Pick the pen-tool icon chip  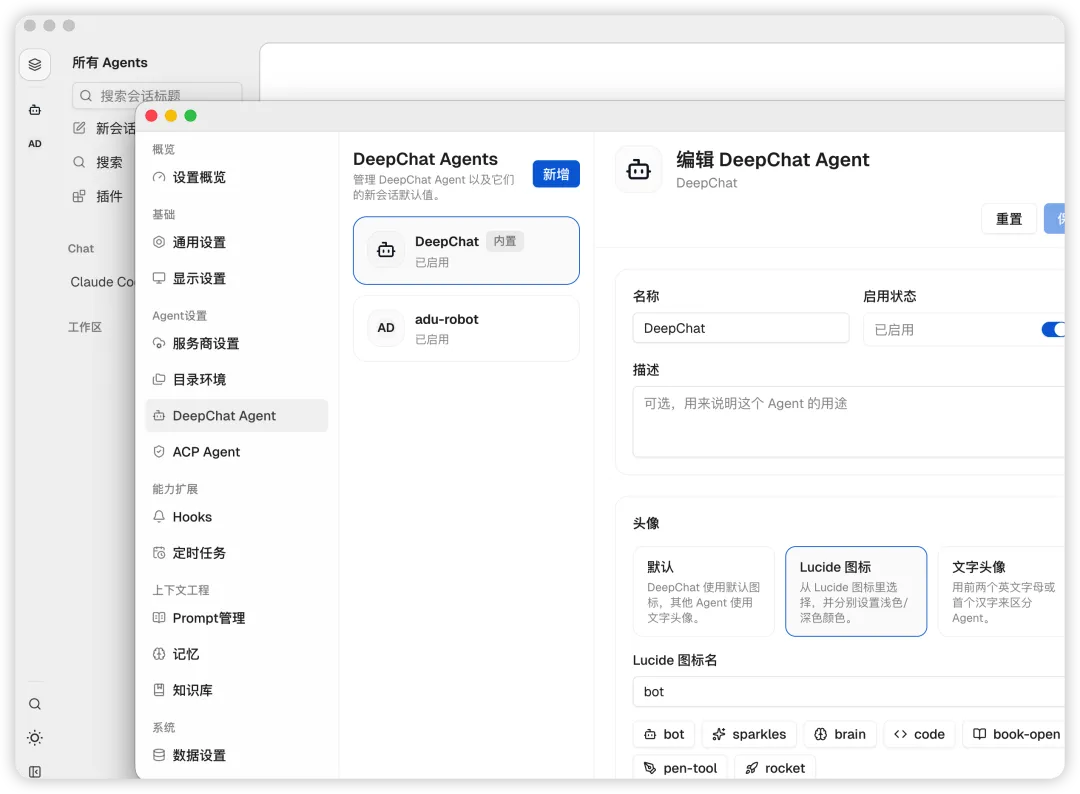(680, 768)
